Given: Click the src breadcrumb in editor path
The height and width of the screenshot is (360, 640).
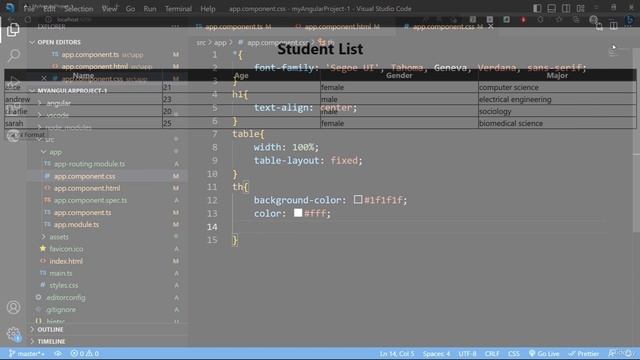Looking at the screenshot, I should (201, 42).
